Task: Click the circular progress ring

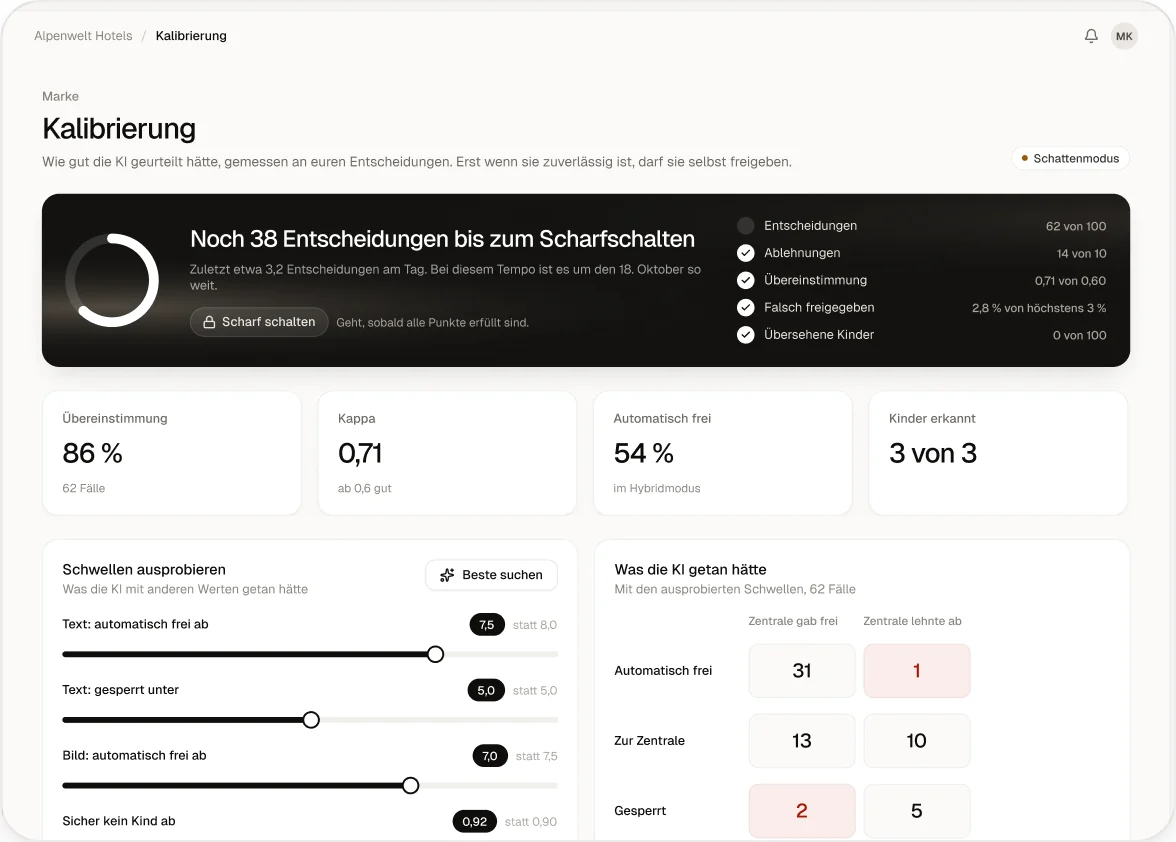Action: [x=112, y=280]
